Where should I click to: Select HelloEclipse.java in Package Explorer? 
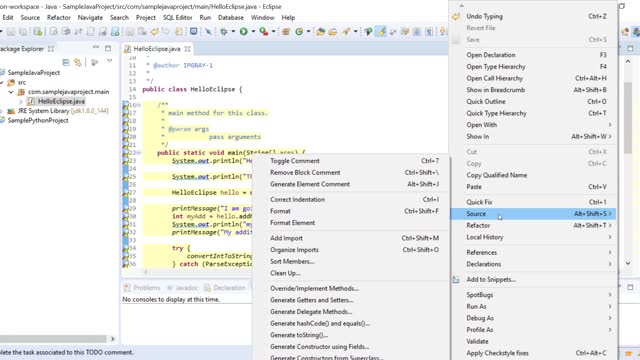[x=61, y=101]
